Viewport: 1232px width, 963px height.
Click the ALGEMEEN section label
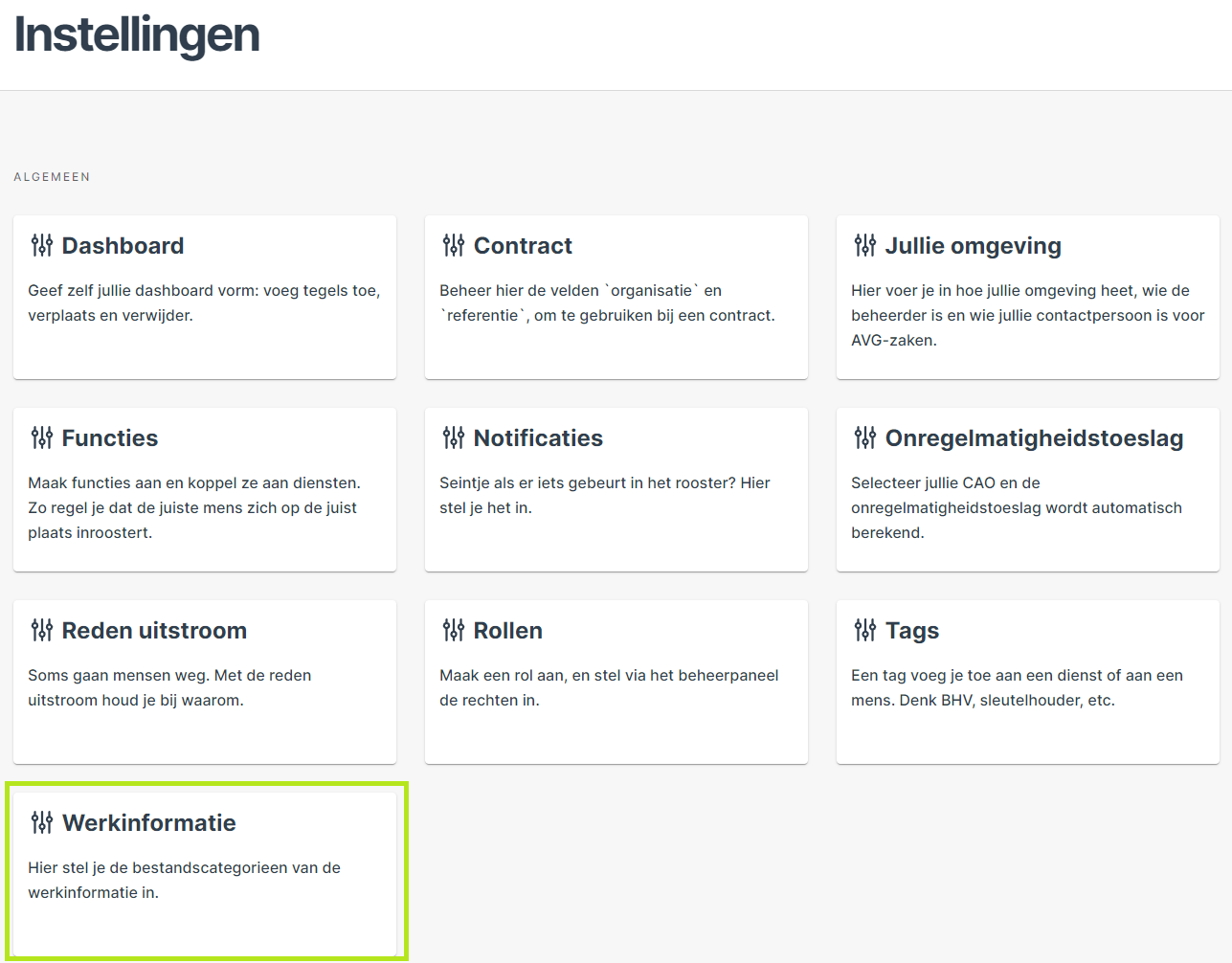(52, 177)
